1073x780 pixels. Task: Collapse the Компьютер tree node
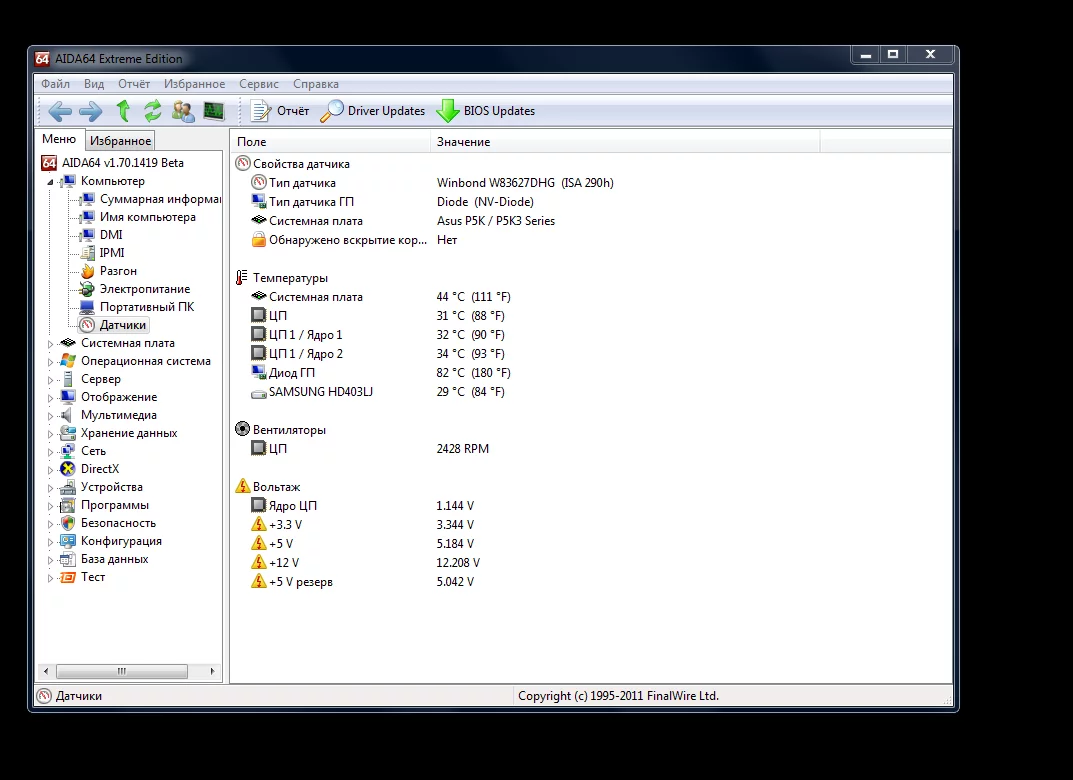pos(51,182)
